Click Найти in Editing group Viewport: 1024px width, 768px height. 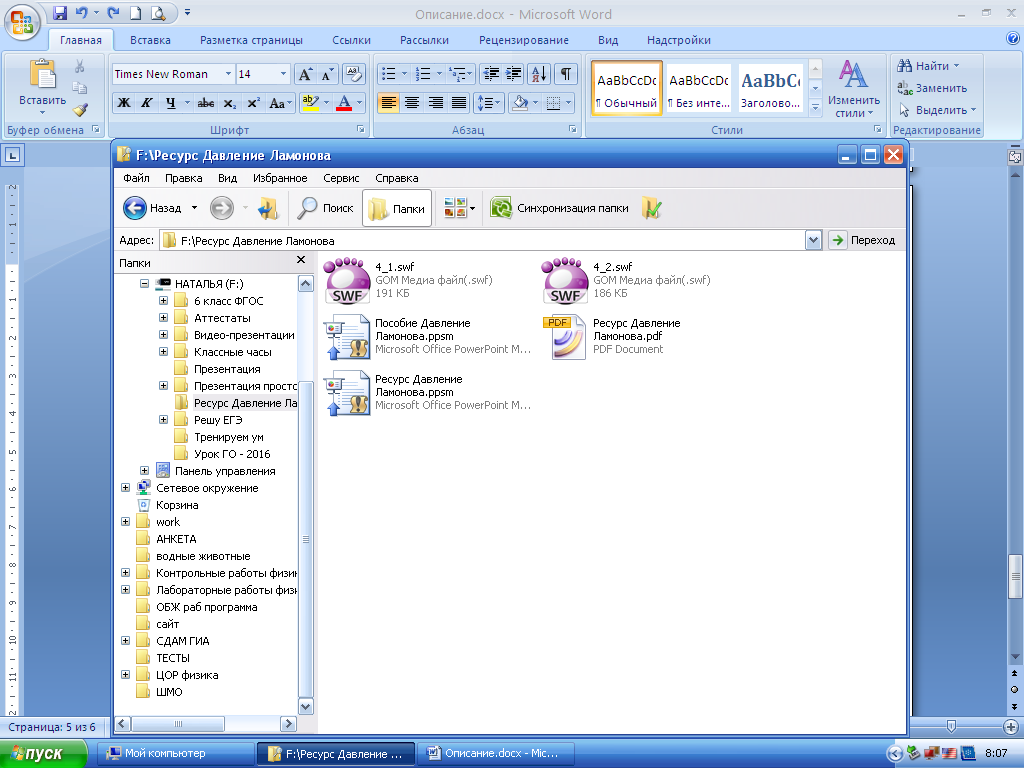(927, 66)
